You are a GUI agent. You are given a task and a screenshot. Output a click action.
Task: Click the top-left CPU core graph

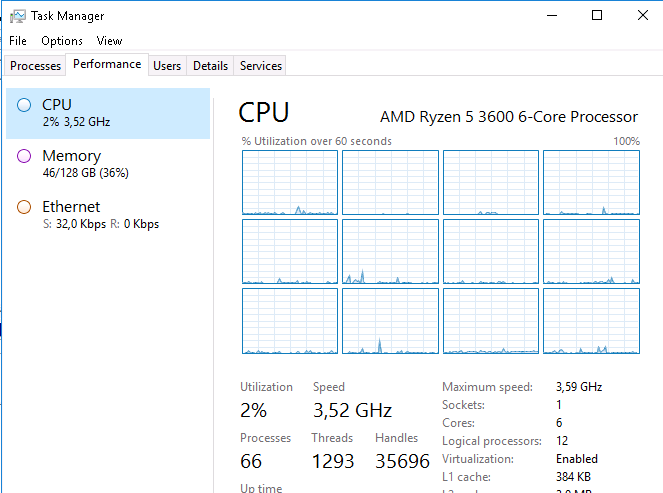tap(290, 183)
